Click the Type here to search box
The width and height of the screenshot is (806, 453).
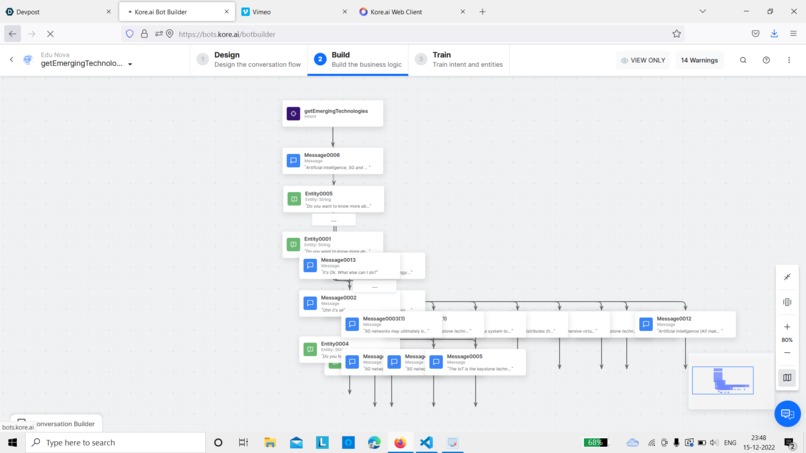(116, 442)
